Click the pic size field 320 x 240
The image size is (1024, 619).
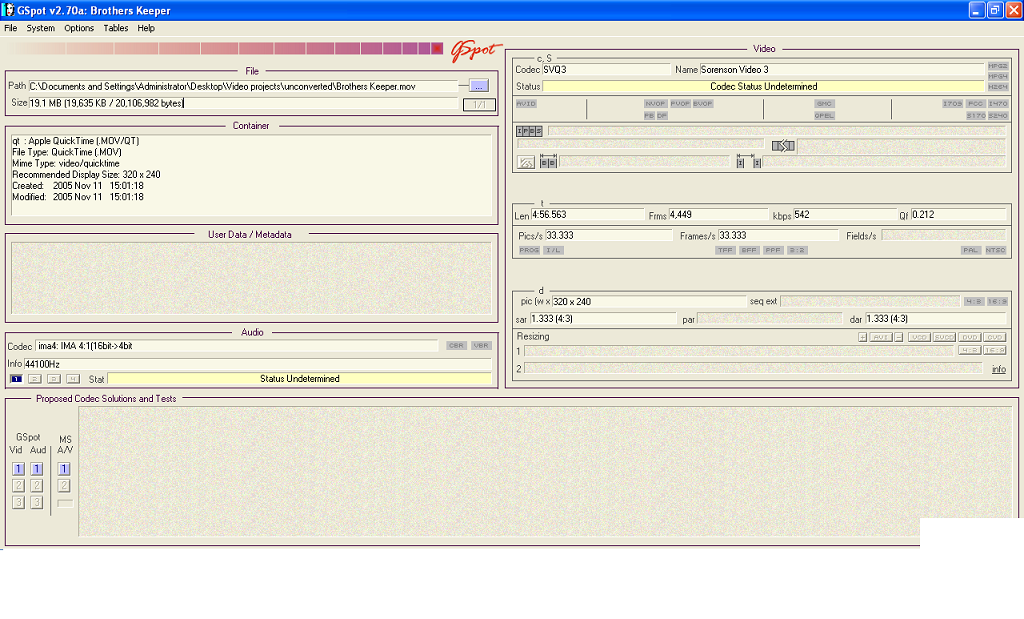[649, 302]
